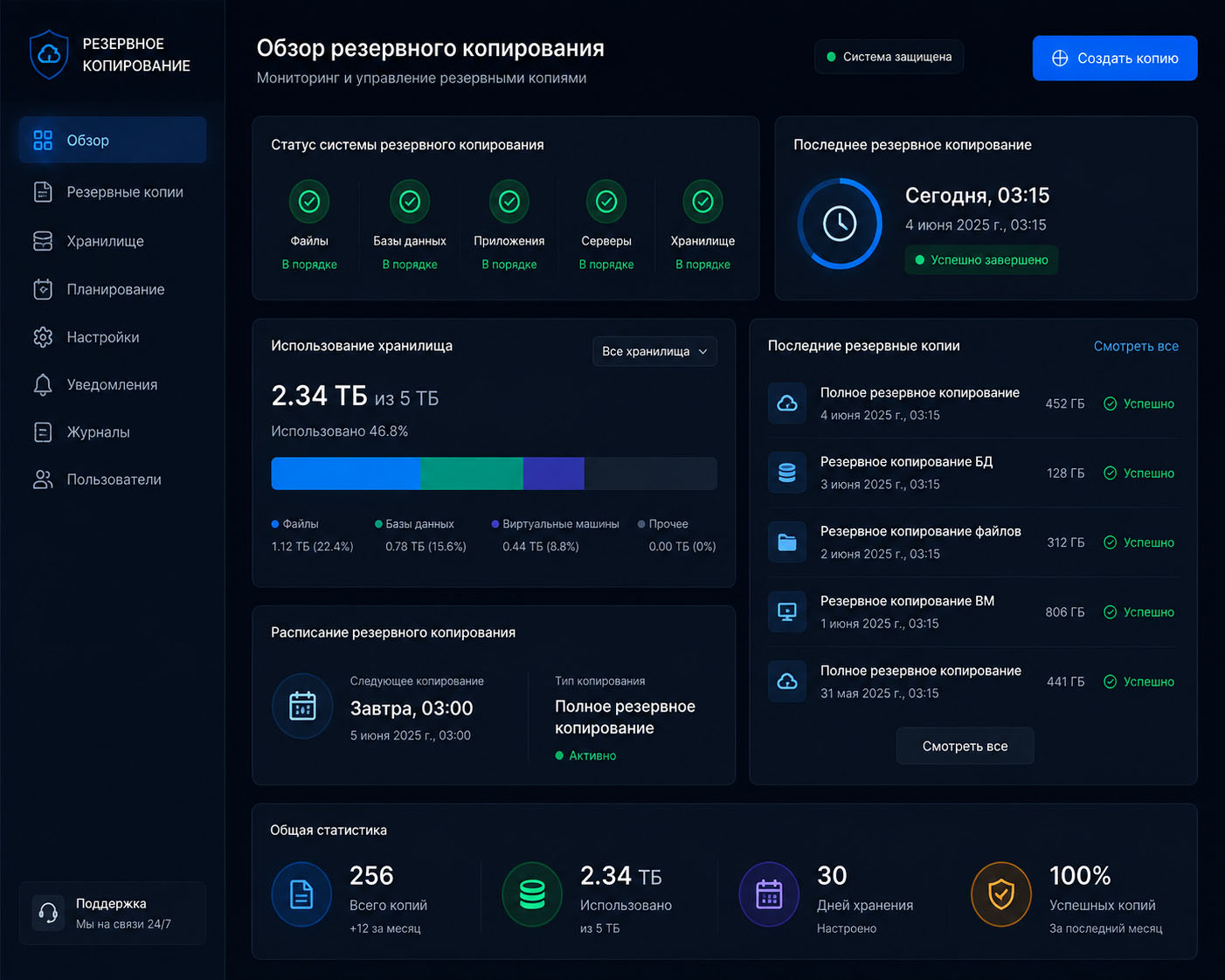Click the green checkmark above Файлы status
The height and width of the screenshot is (980, 1225).
tap(309, 202)
